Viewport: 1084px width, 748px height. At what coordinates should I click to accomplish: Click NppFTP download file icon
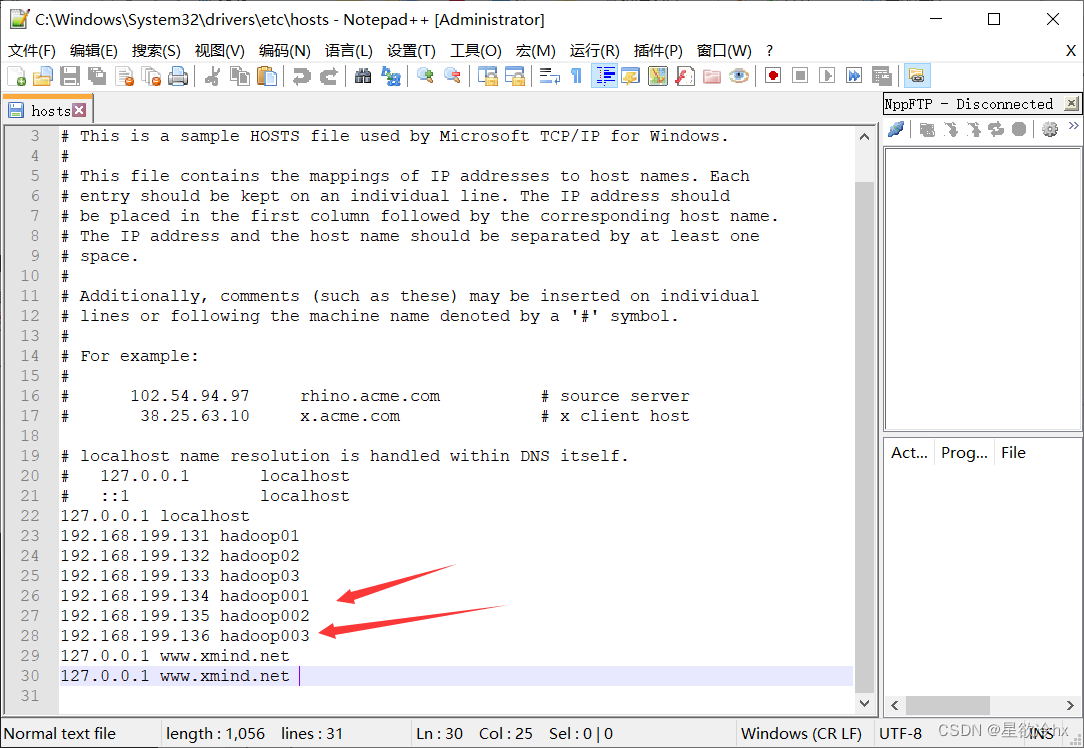click(951, 129)
